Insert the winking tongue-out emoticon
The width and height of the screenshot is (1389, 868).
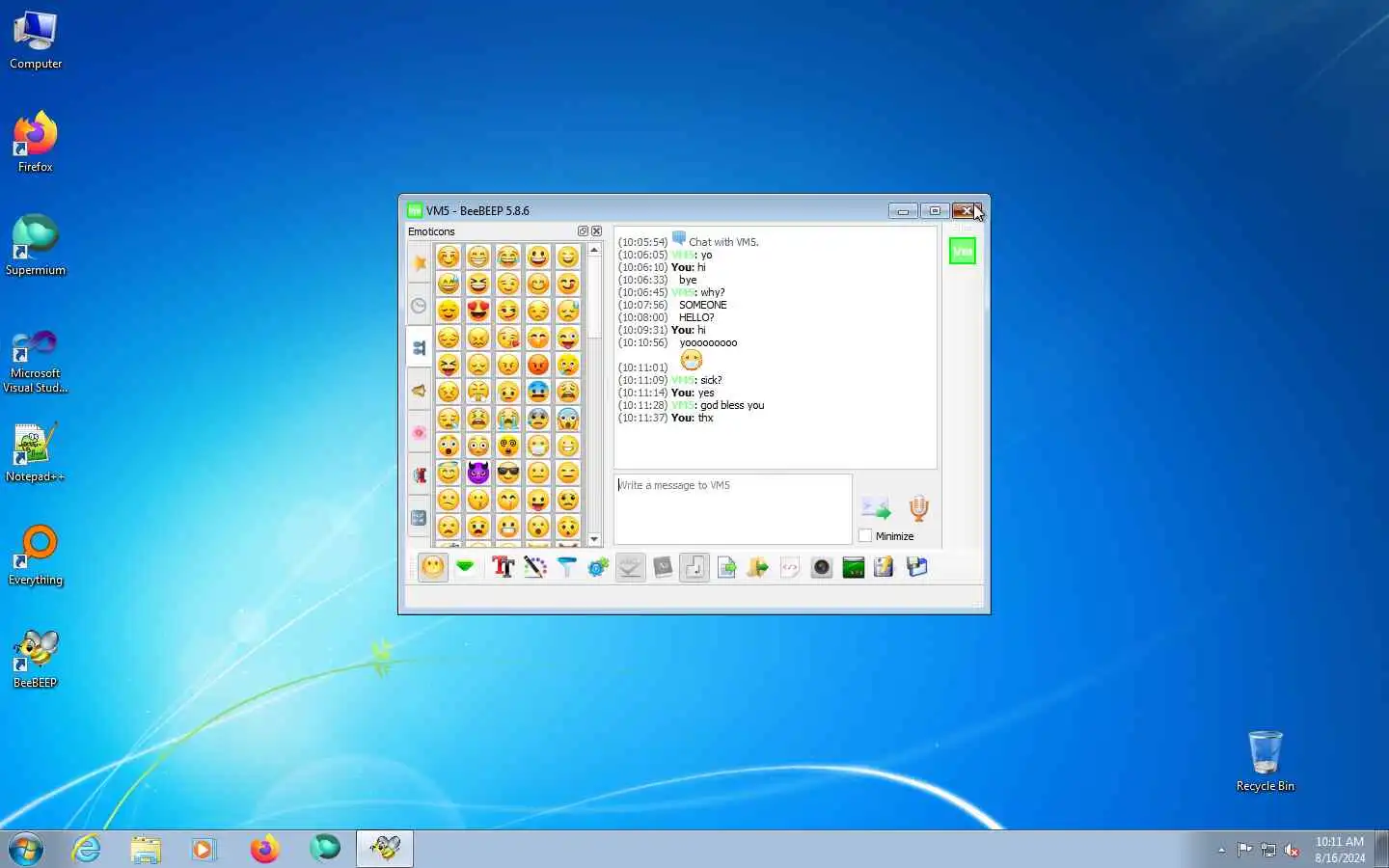[568, 338]
